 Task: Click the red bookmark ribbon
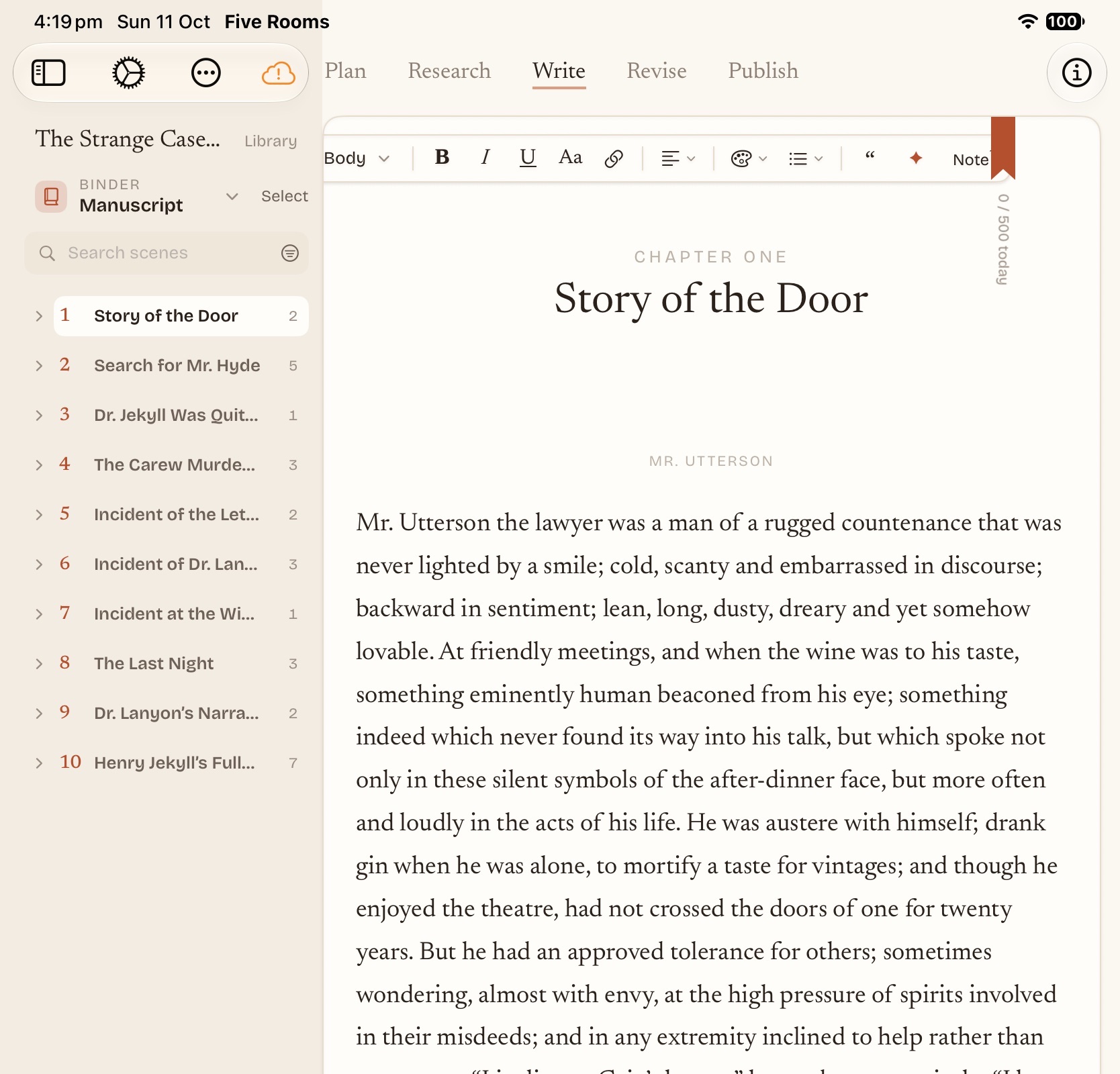pos(1003,148)
